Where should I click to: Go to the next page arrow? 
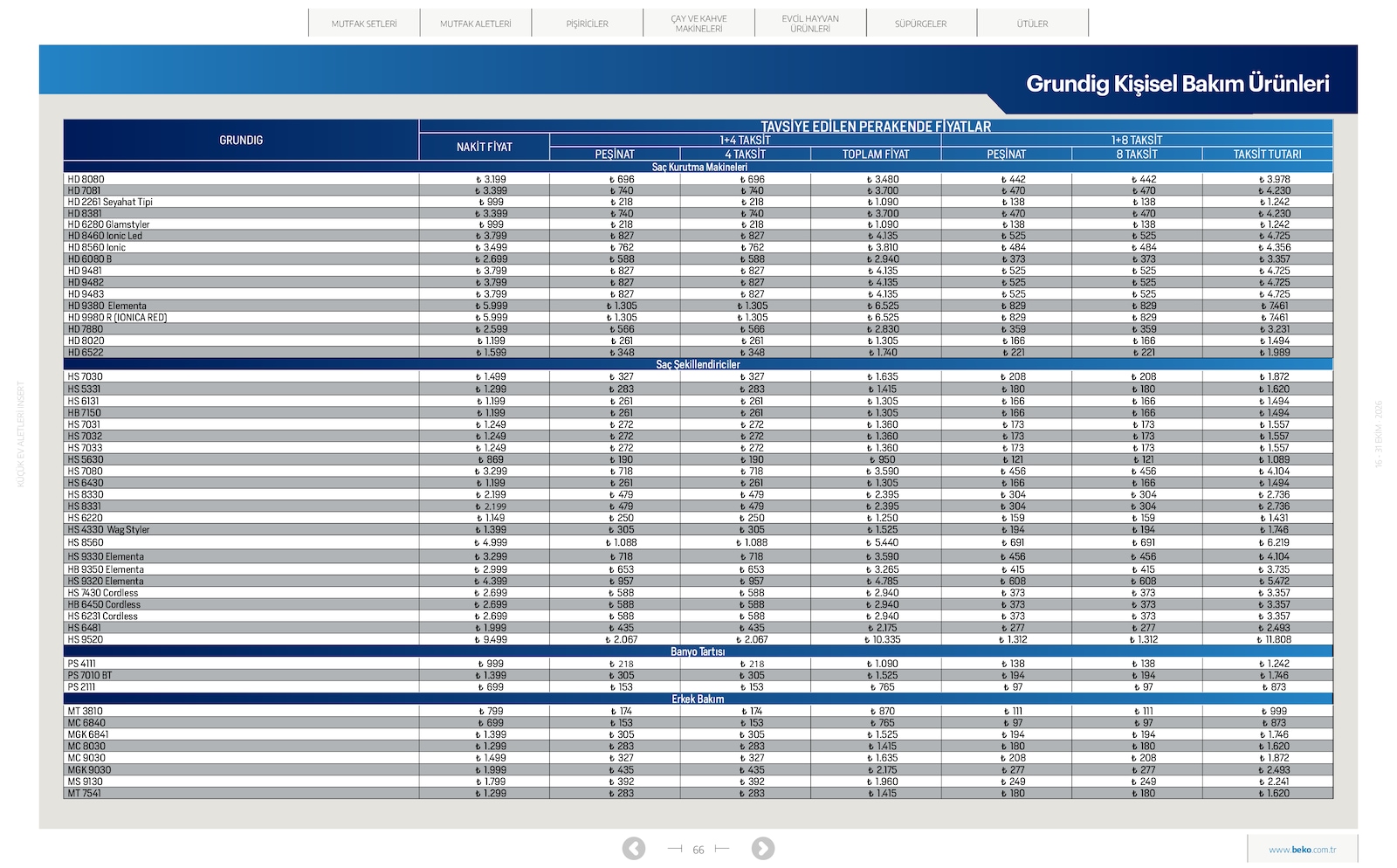point(762,848)
